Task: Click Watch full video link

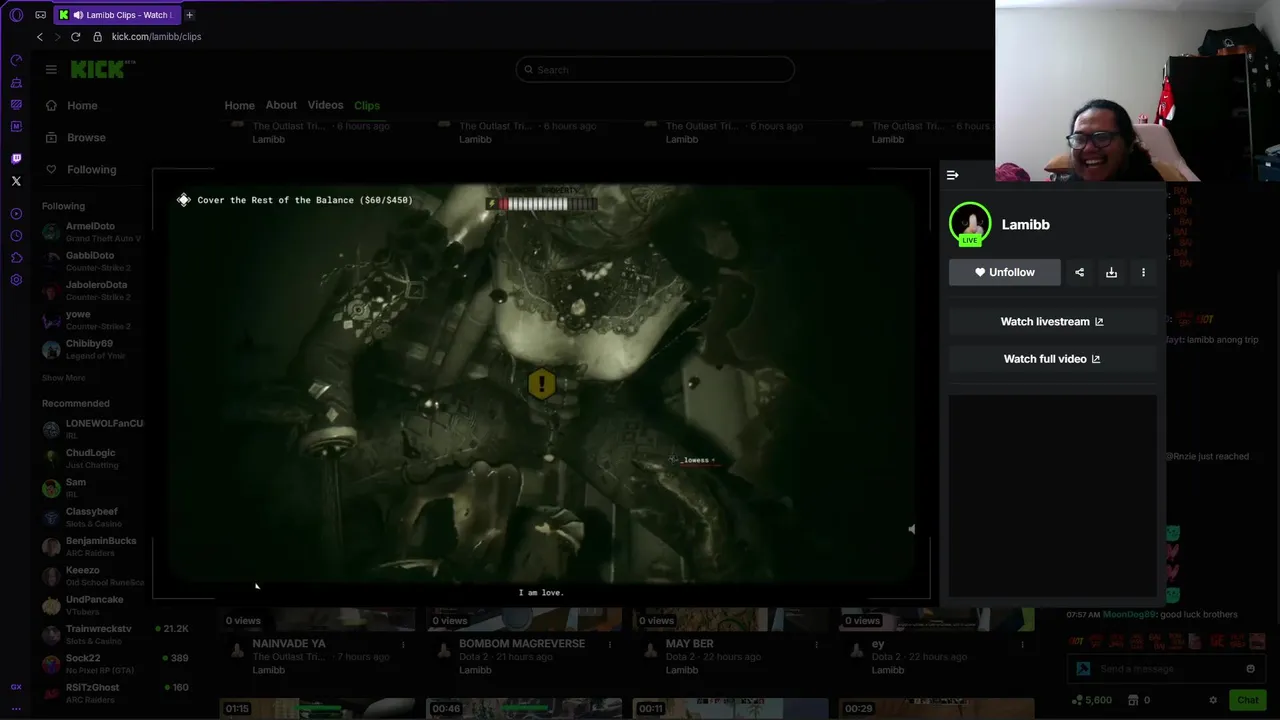Action: [1052, 359]
